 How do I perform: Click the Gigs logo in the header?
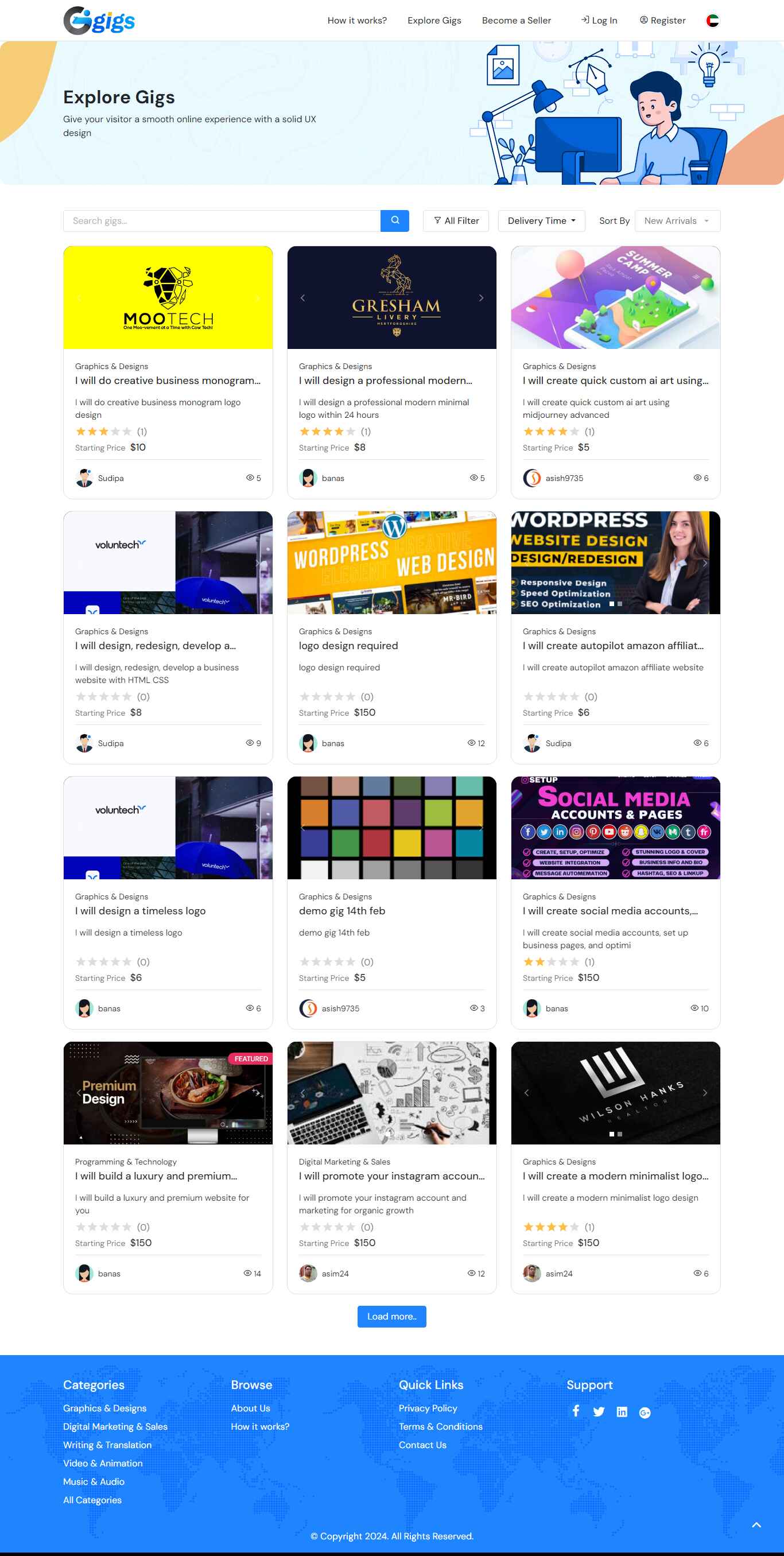click(x=99, y=21)
